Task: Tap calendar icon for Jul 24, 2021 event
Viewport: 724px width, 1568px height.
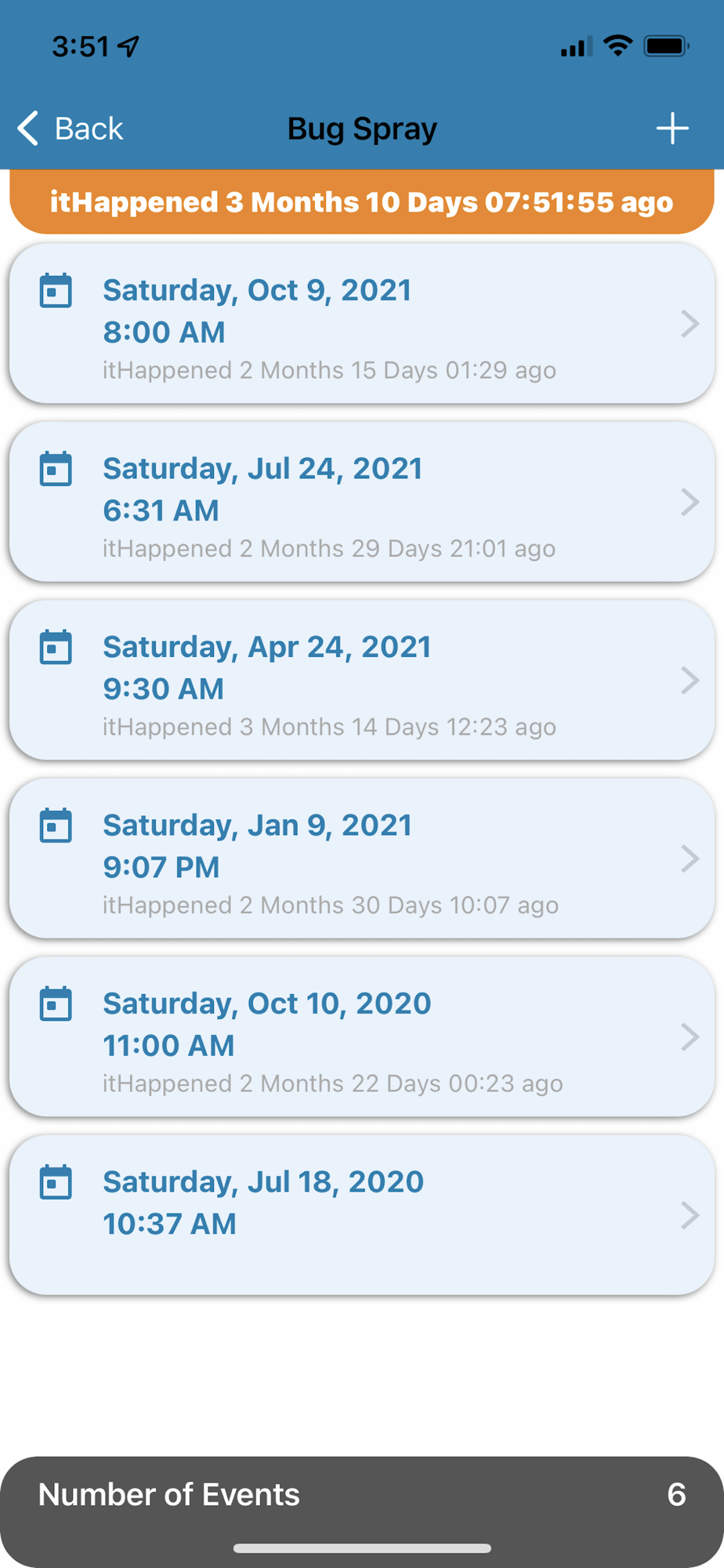Action: click(56, 468)
